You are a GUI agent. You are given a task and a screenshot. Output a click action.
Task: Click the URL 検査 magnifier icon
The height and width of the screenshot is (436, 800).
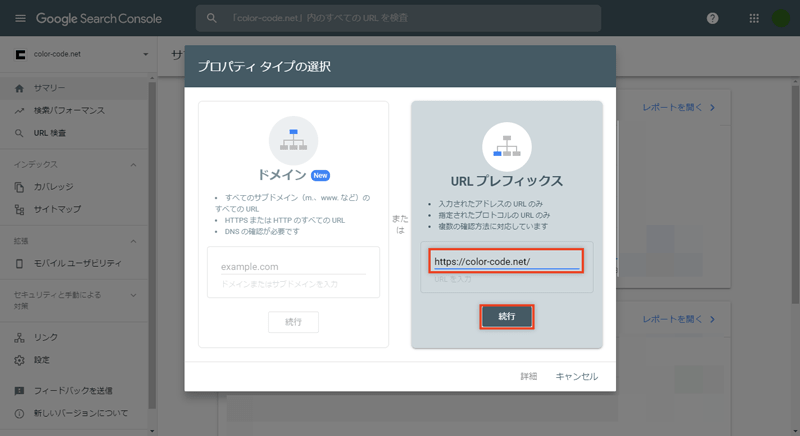pos(19,133)
